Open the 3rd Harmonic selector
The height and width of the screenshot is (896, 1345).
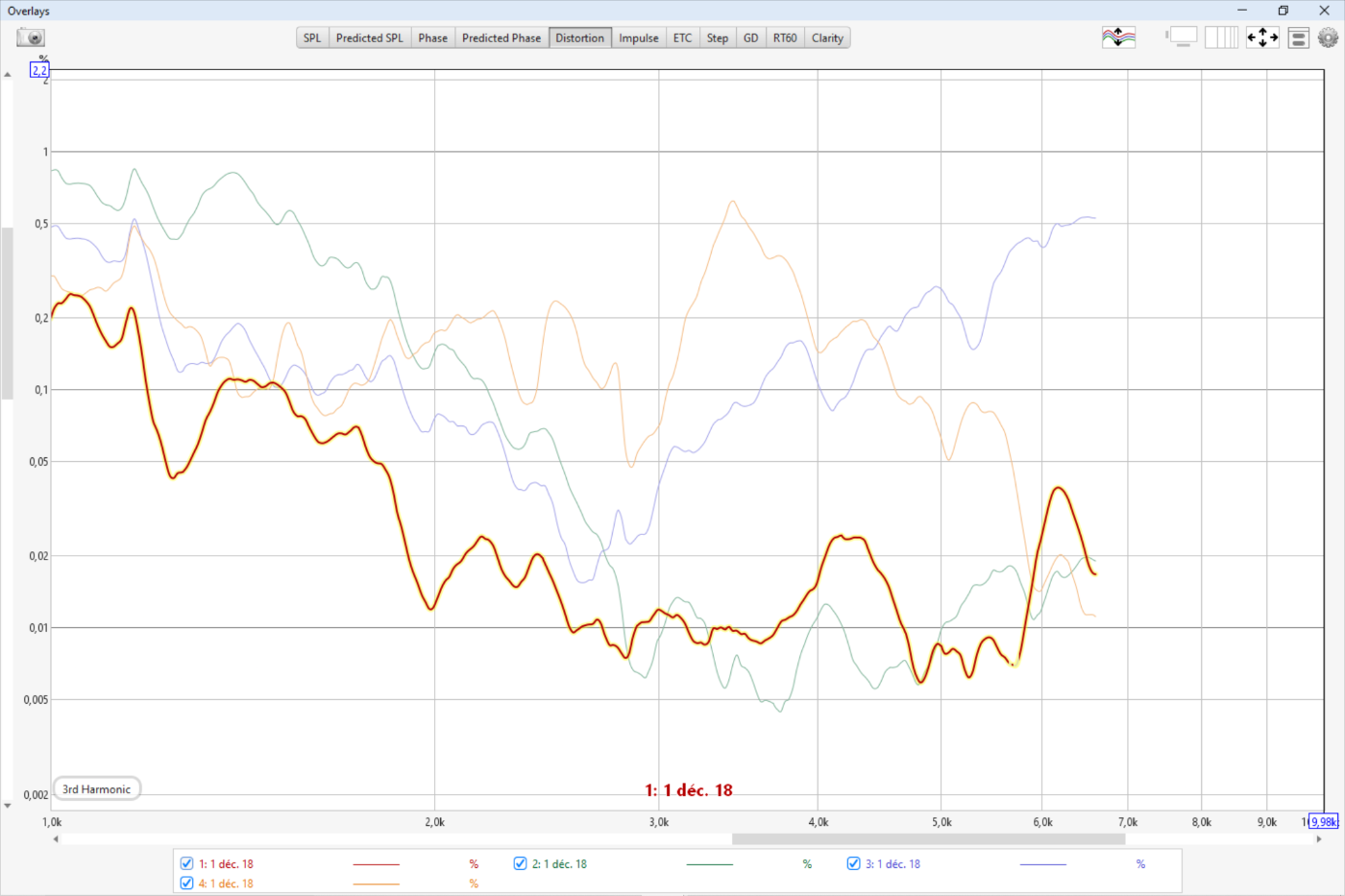pyautogui.click(x=97, y=789)
